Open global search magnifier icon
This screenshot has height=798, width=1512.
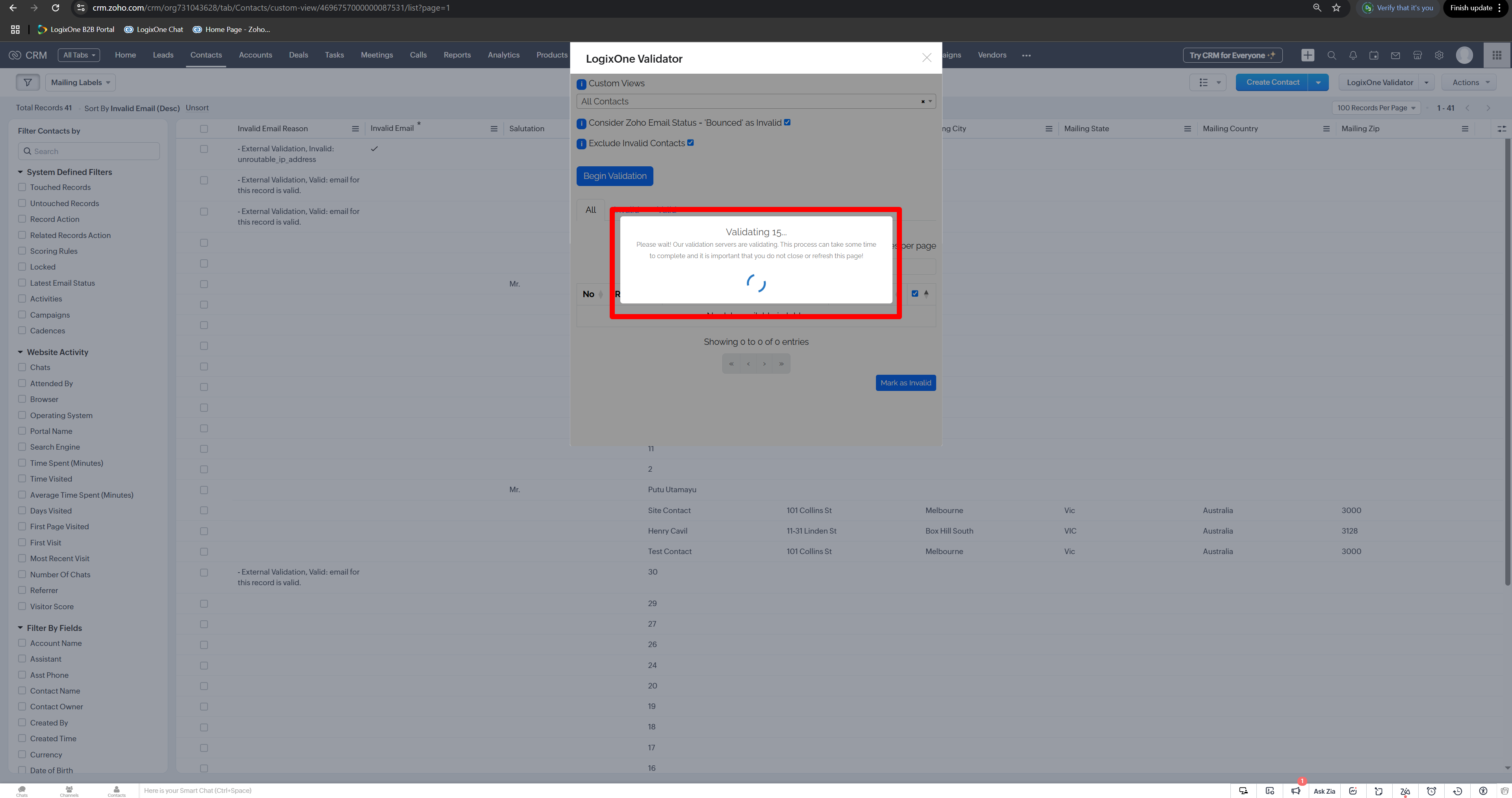coord(1332,55)
